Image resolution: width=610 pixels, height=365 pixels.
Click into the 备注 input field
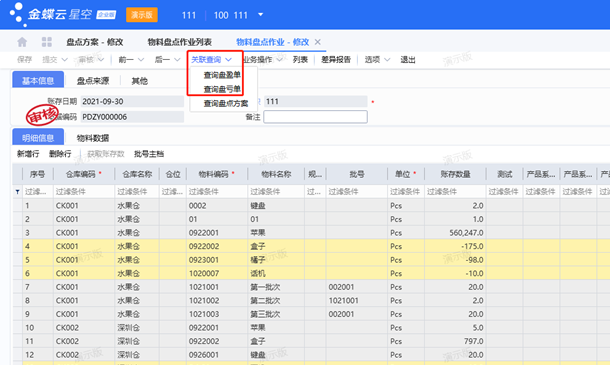click(316, 117)
